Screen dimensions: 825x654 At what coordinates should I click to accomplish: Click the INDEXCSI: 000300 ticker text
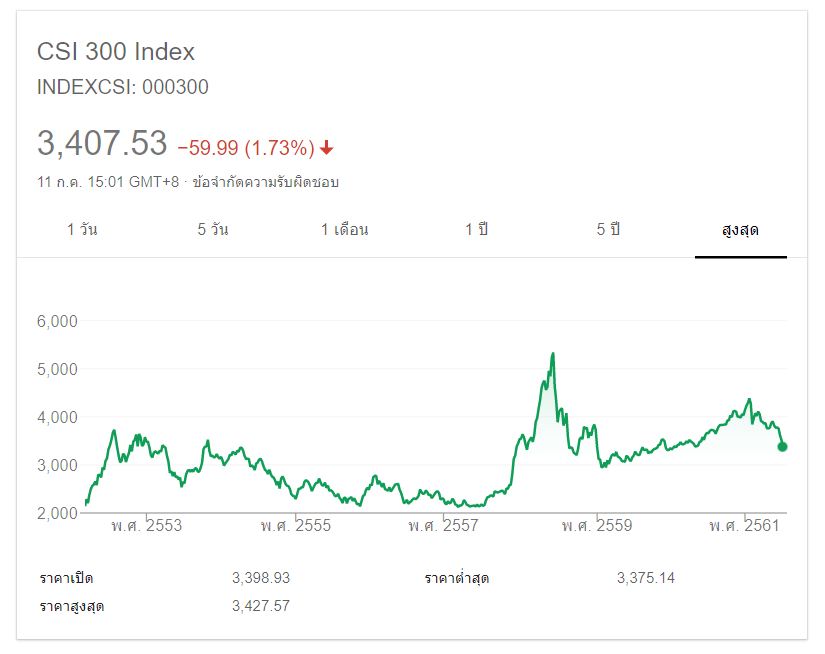[123, 87]
